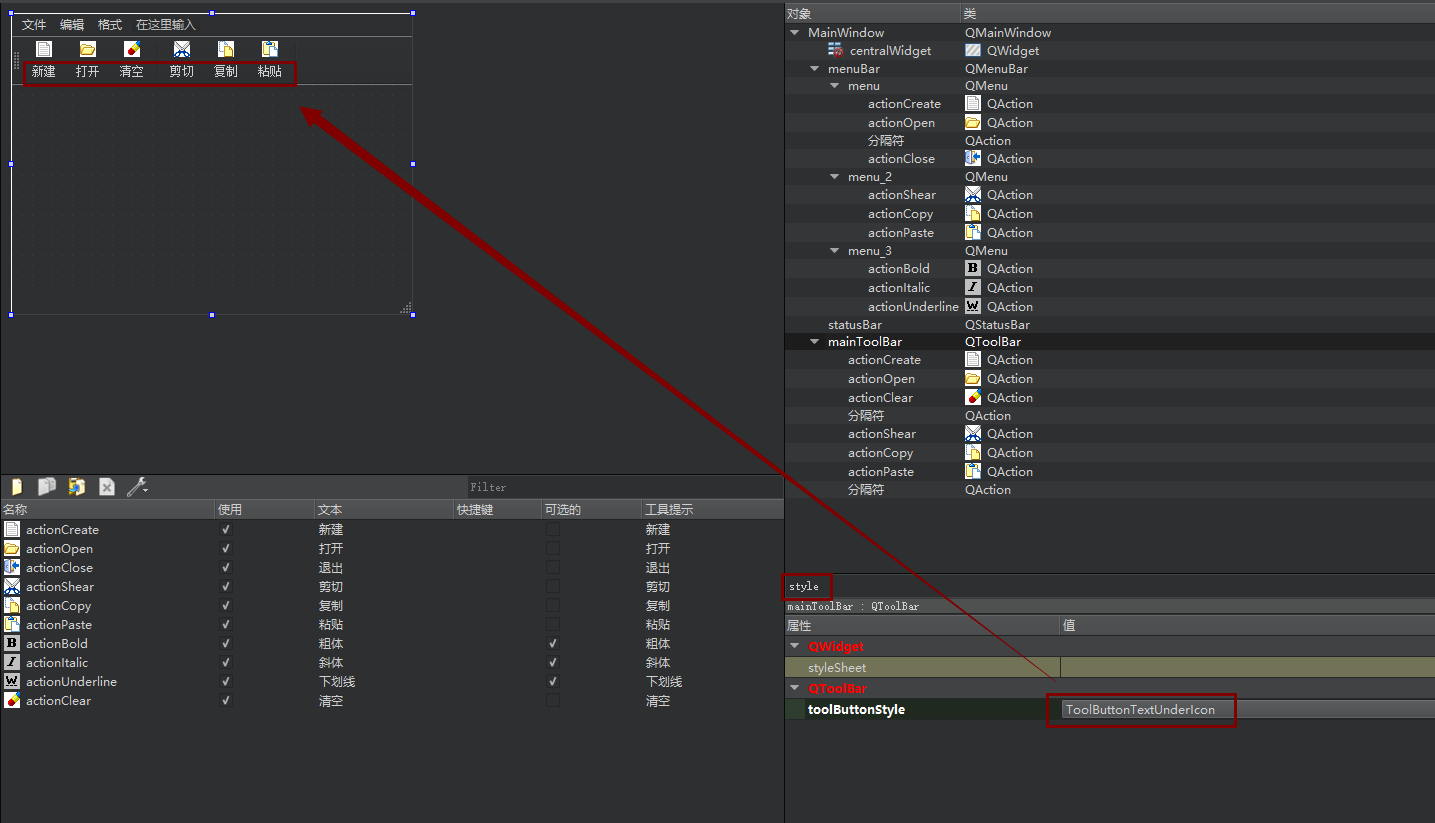Click the 清空 eraser icon in the form toolbar
Viewport: 1435px width, 823px height.
click(131, 49)
